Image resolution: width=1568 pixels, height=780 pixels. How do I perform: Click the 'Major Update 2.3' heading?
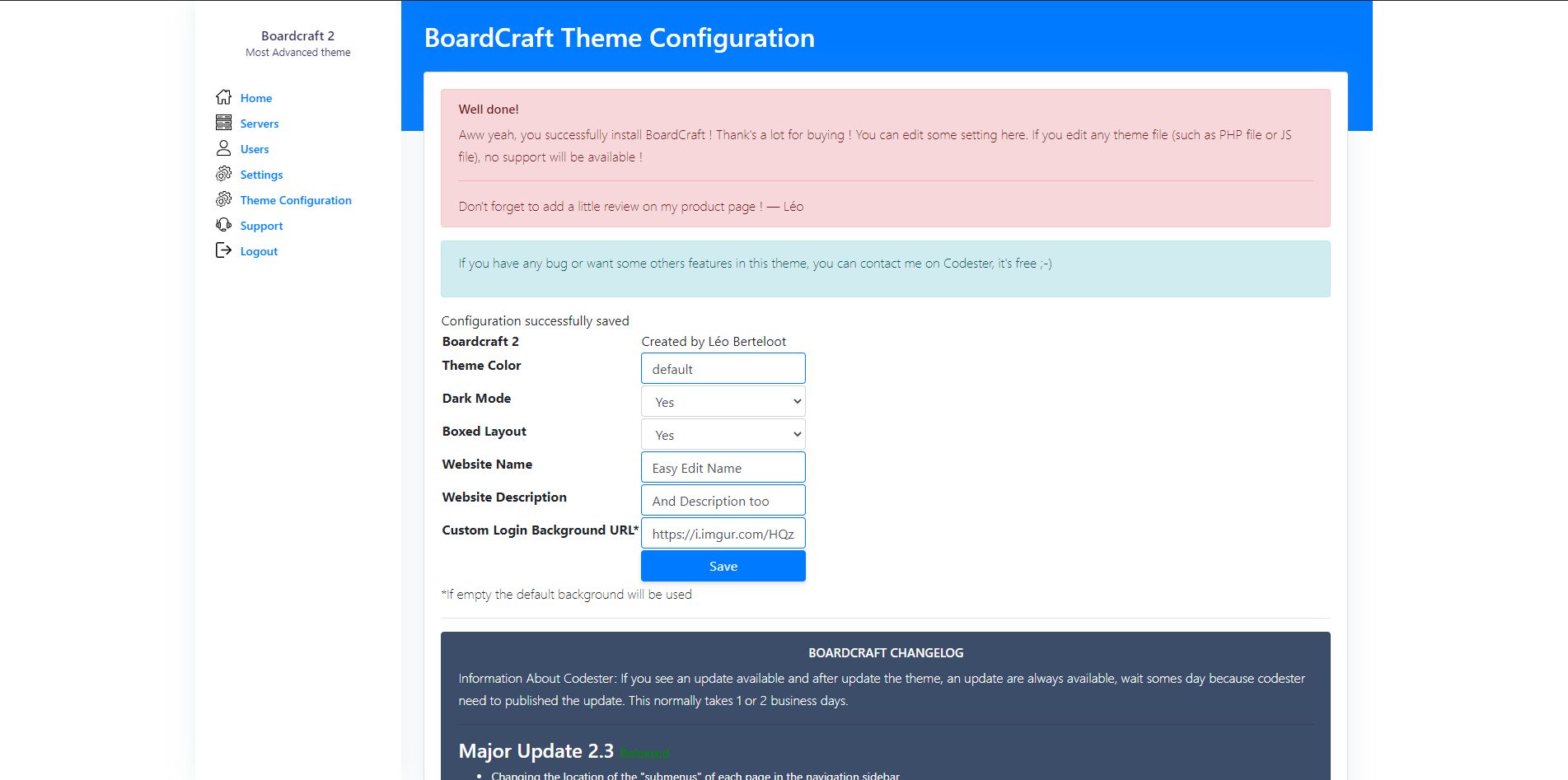536,751
